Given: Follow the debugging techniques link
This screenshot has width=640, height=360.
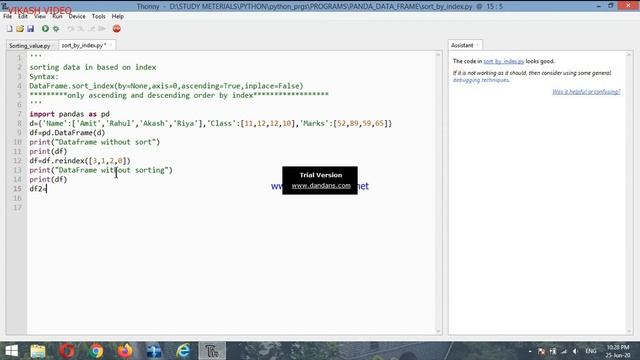Looking at the screenshot, I should [481, 80].
